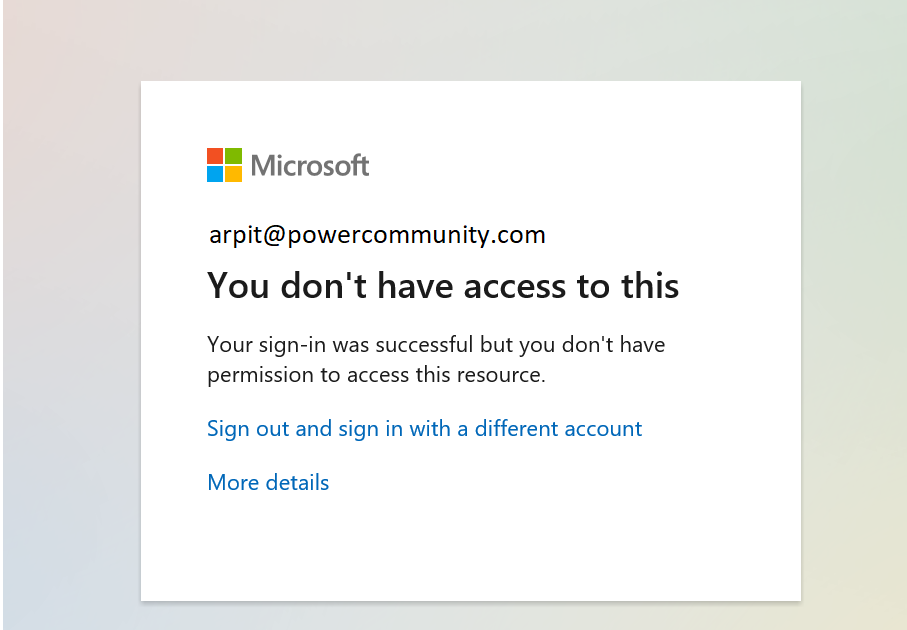907x630 pixels.
Task: Click the gray Microsoft wordmark text
Action: pos(310,165)
